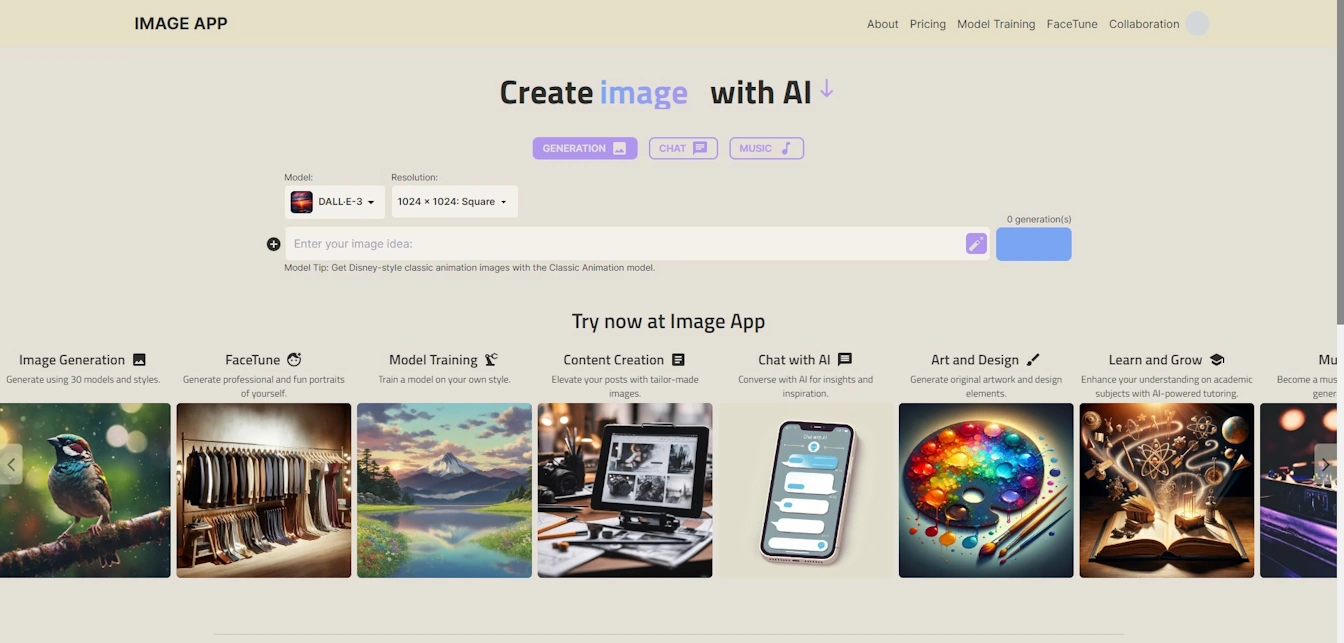
Task: Click the Art and Design brush icon
Action: click(1033, 360)
